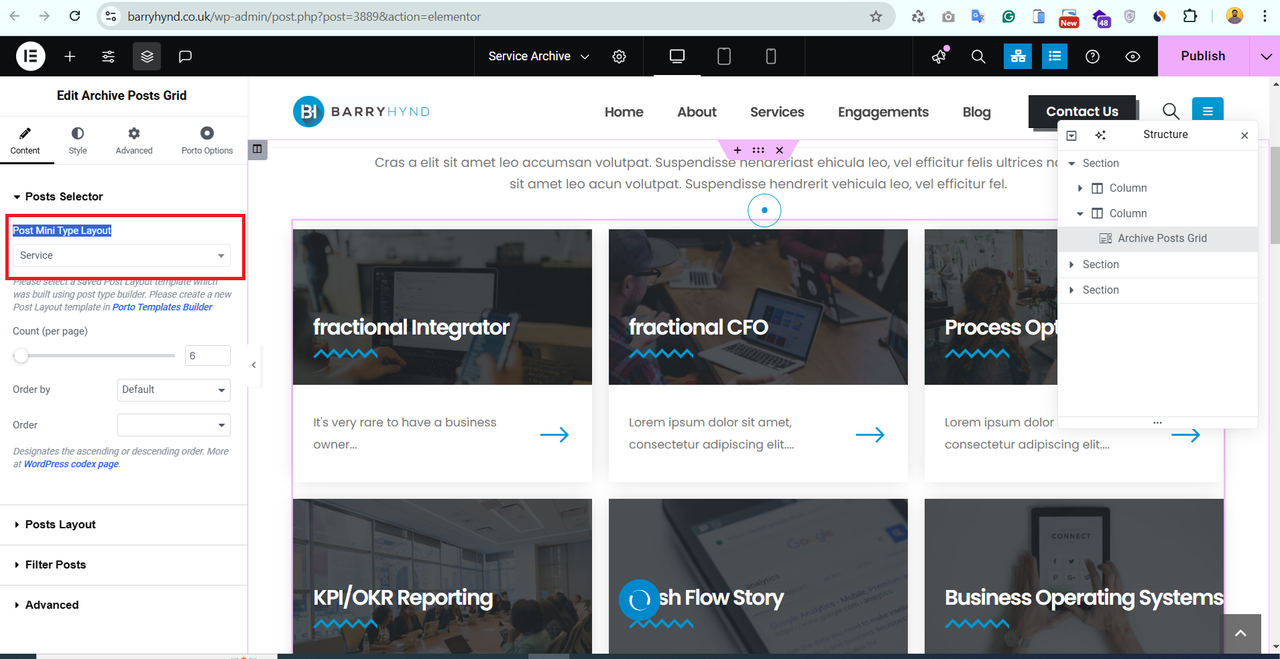This screenshot has width=1280, height=659.
Task: Toggle the Structure layers icon in top bar
Action: pos(147,57)
